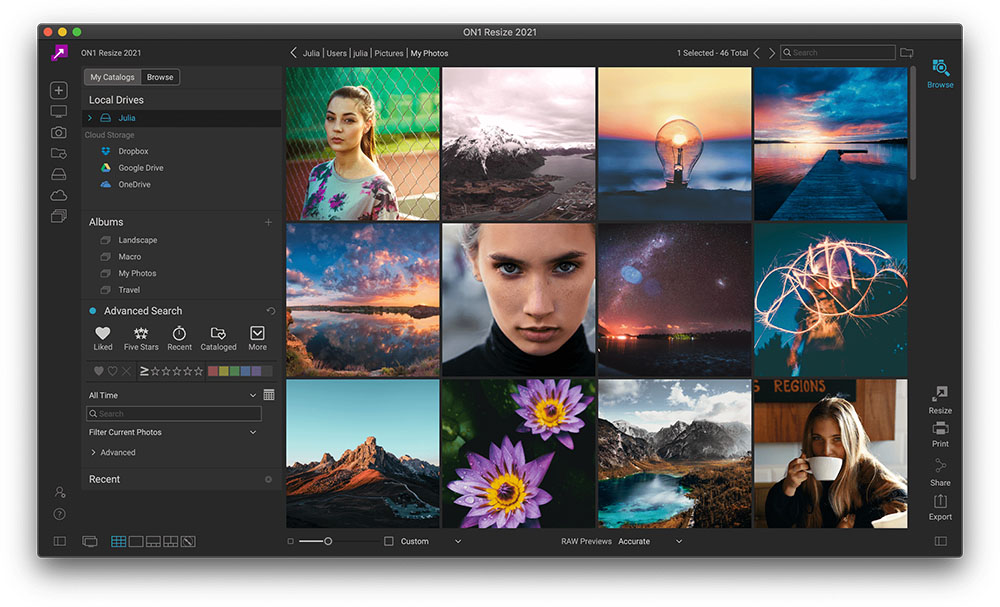Switch to detail single-image view

coord(136,541)
